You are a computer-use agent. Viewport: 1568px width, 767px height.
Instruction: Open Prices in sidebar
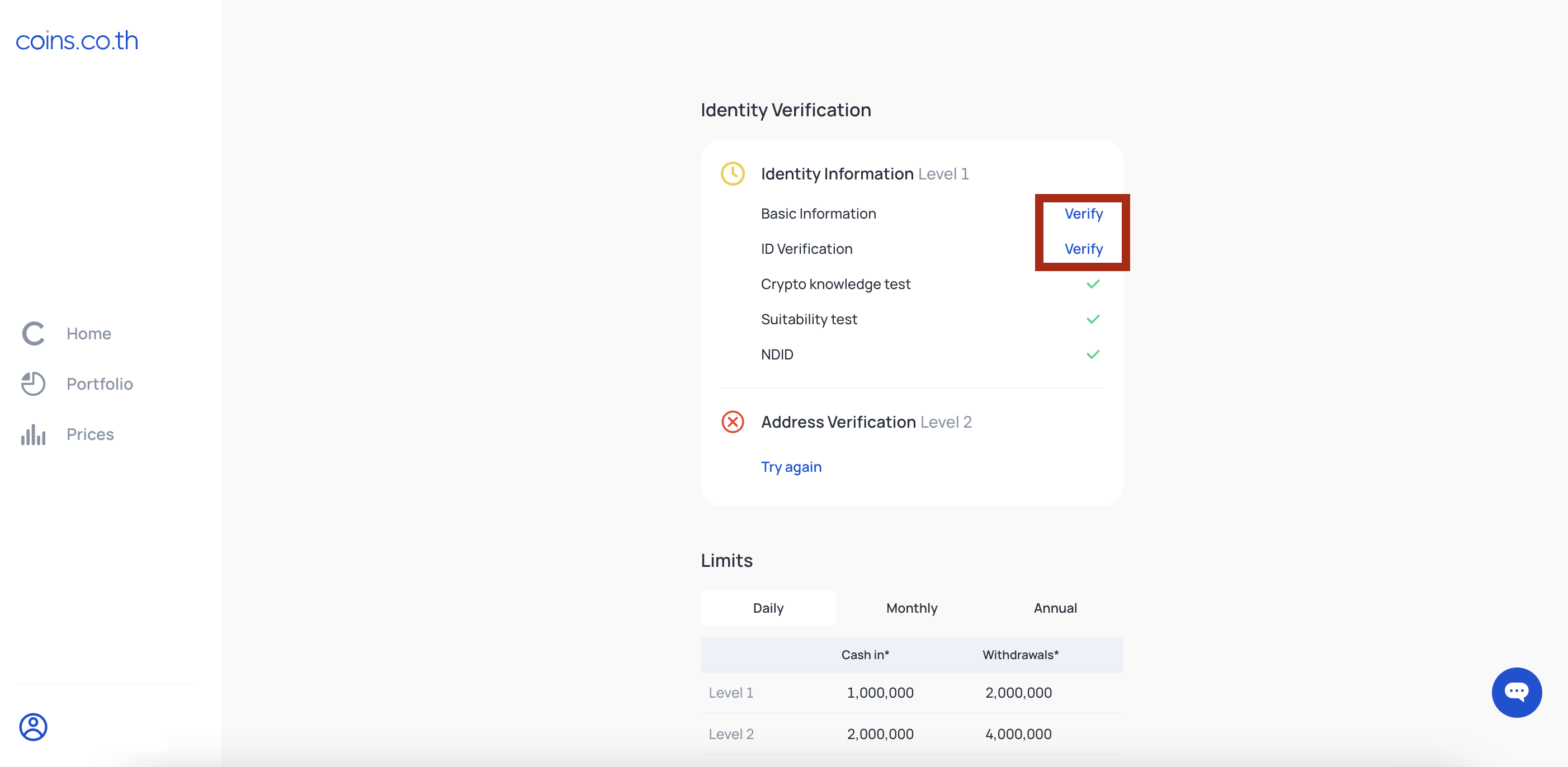(x=90, y=434)
